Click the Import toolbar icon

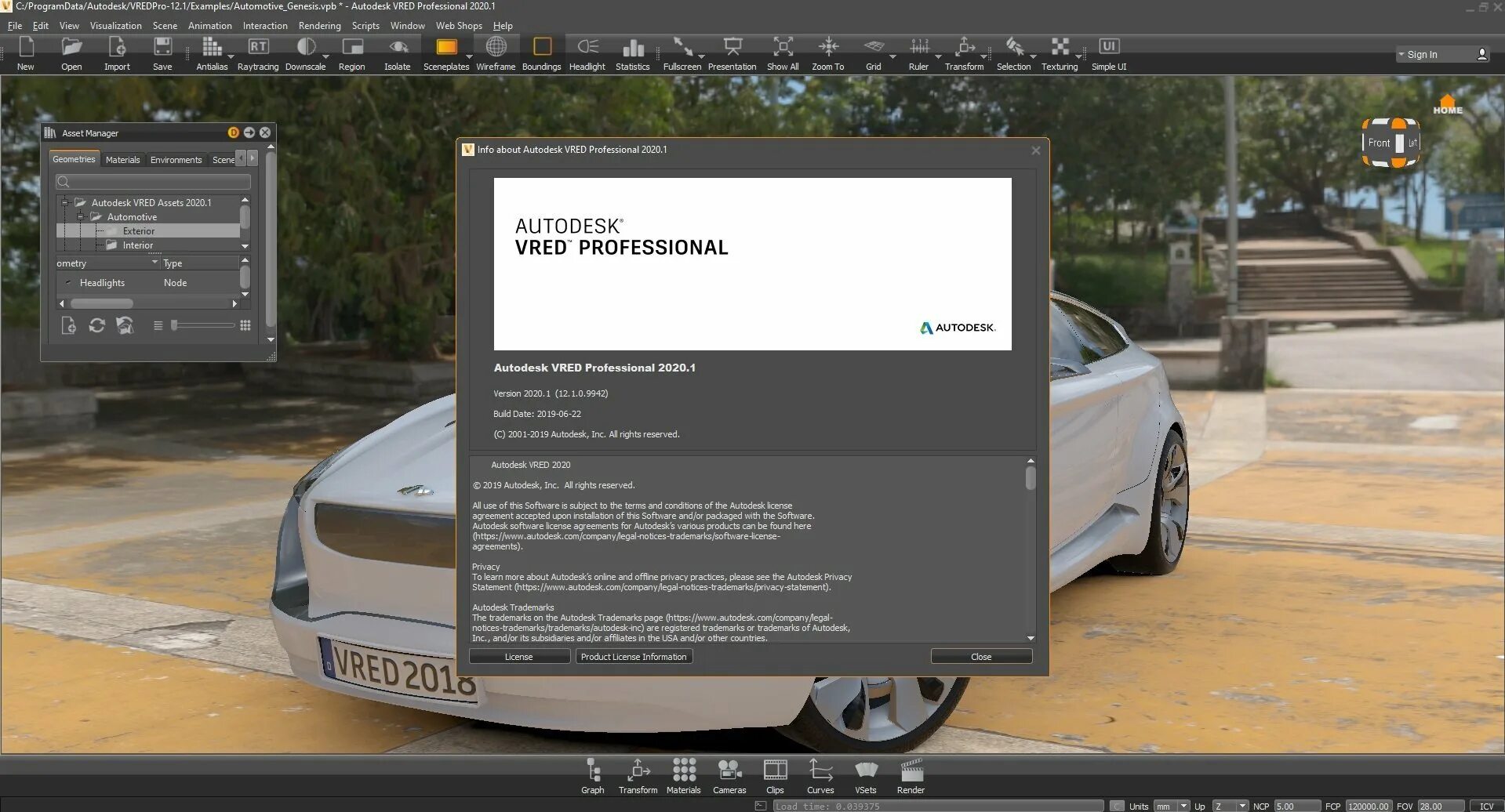coord(117,53)
